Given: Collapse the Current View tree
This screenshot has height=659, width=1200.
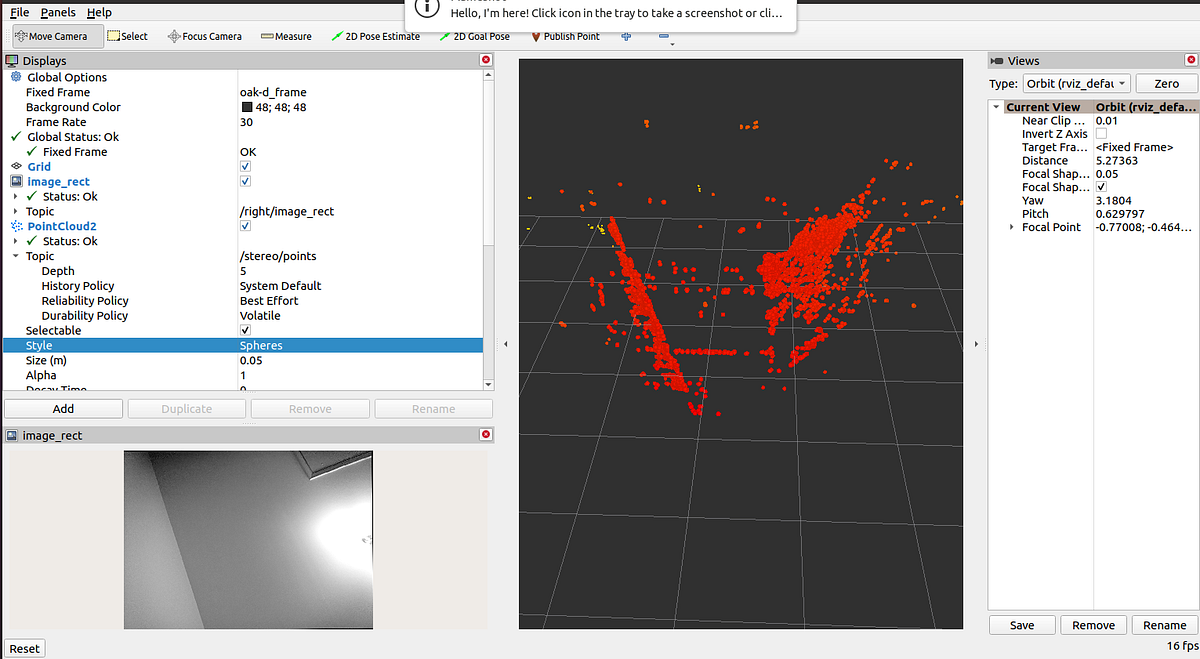Looking at the screenshot, I should 997,107.
